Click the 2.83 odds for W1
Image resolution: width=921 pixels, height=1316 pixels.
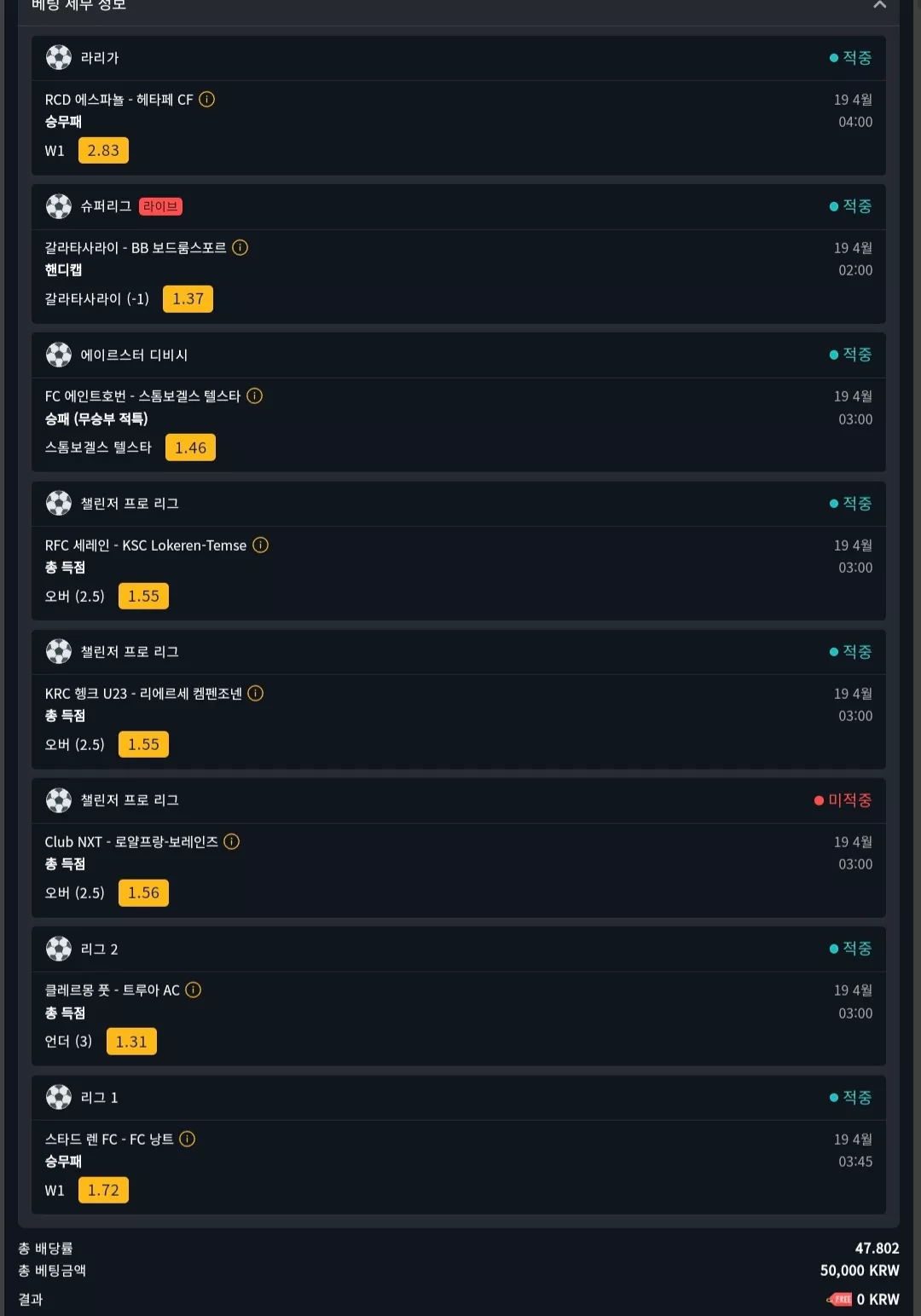[103, 151]
